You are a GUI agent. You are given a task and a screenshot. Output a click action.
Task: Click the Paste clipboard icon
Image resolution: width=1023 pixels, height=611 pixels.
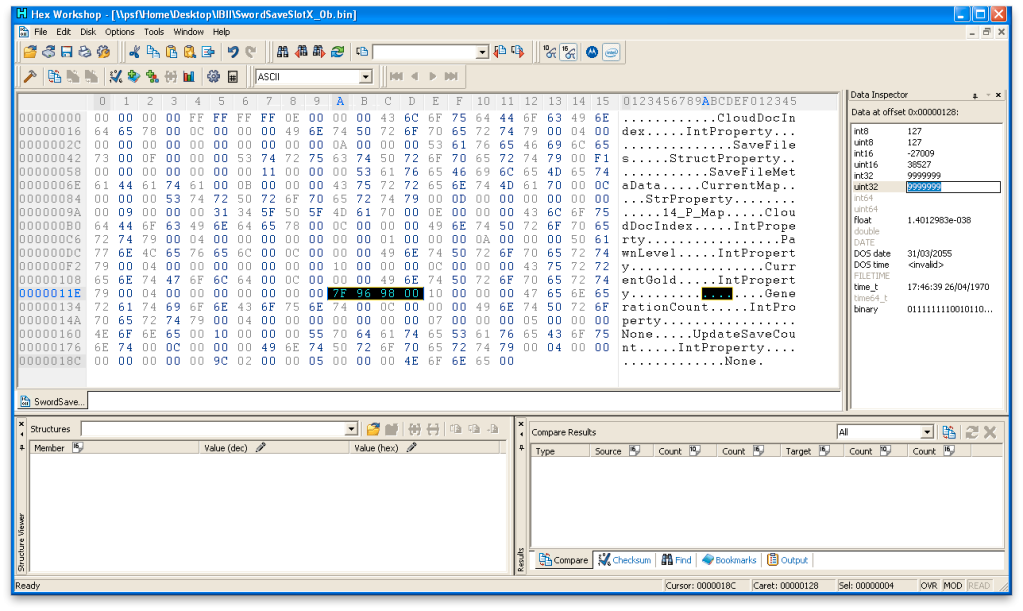click(172, 52)
